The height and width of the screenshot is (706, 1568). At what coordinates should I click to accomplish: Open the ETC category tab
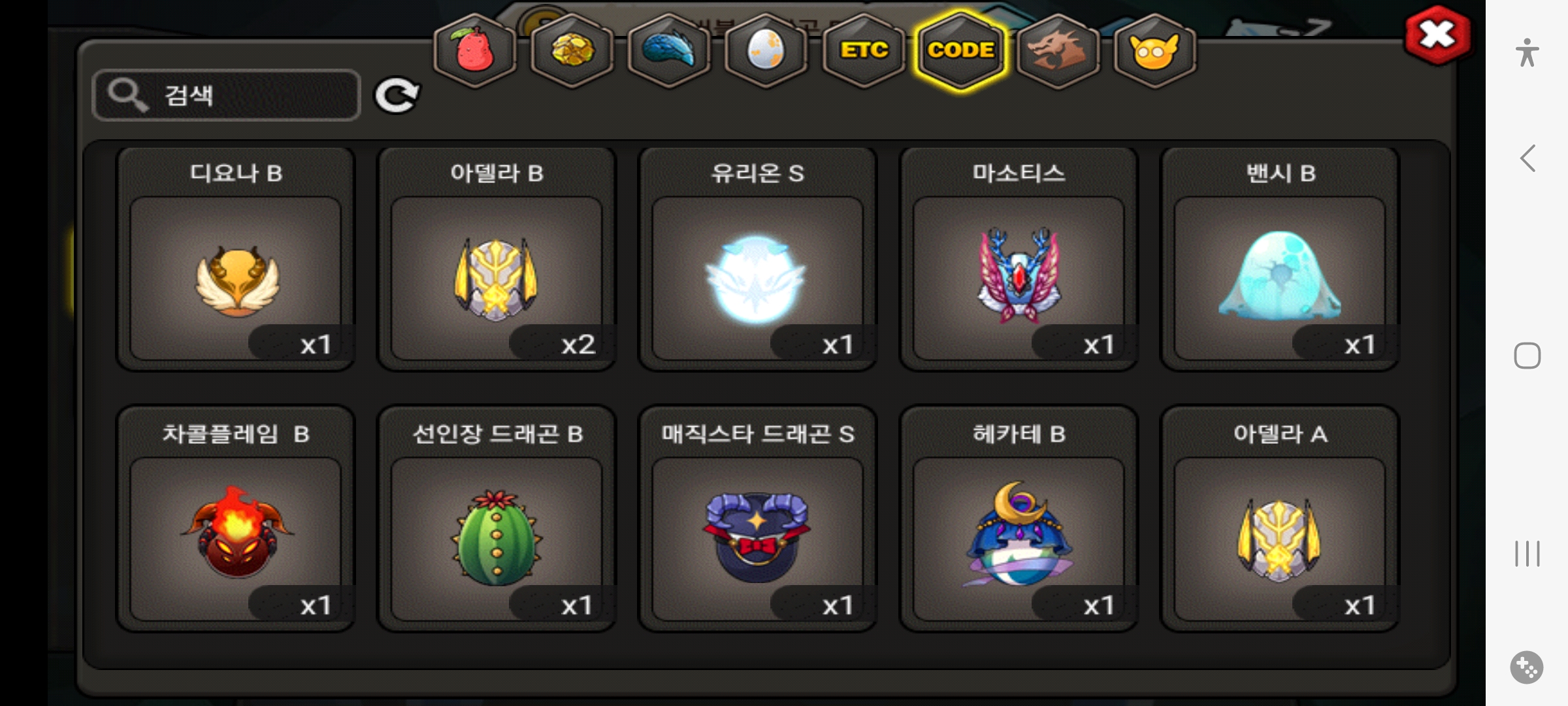coord(864,50)
